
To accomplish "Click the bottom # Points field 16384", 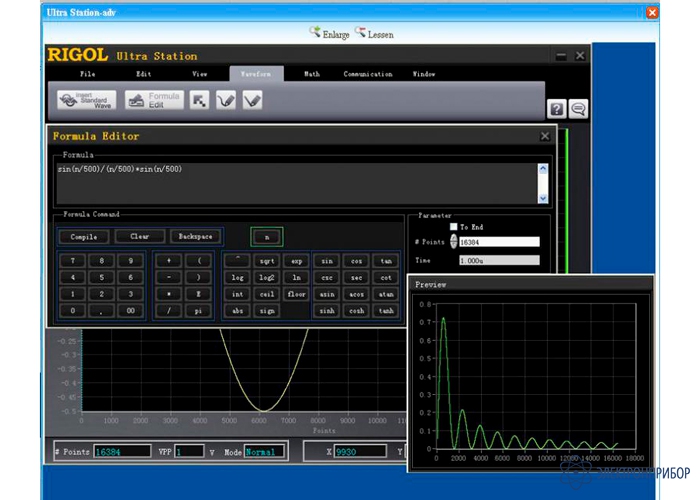I will pos(122,452).
